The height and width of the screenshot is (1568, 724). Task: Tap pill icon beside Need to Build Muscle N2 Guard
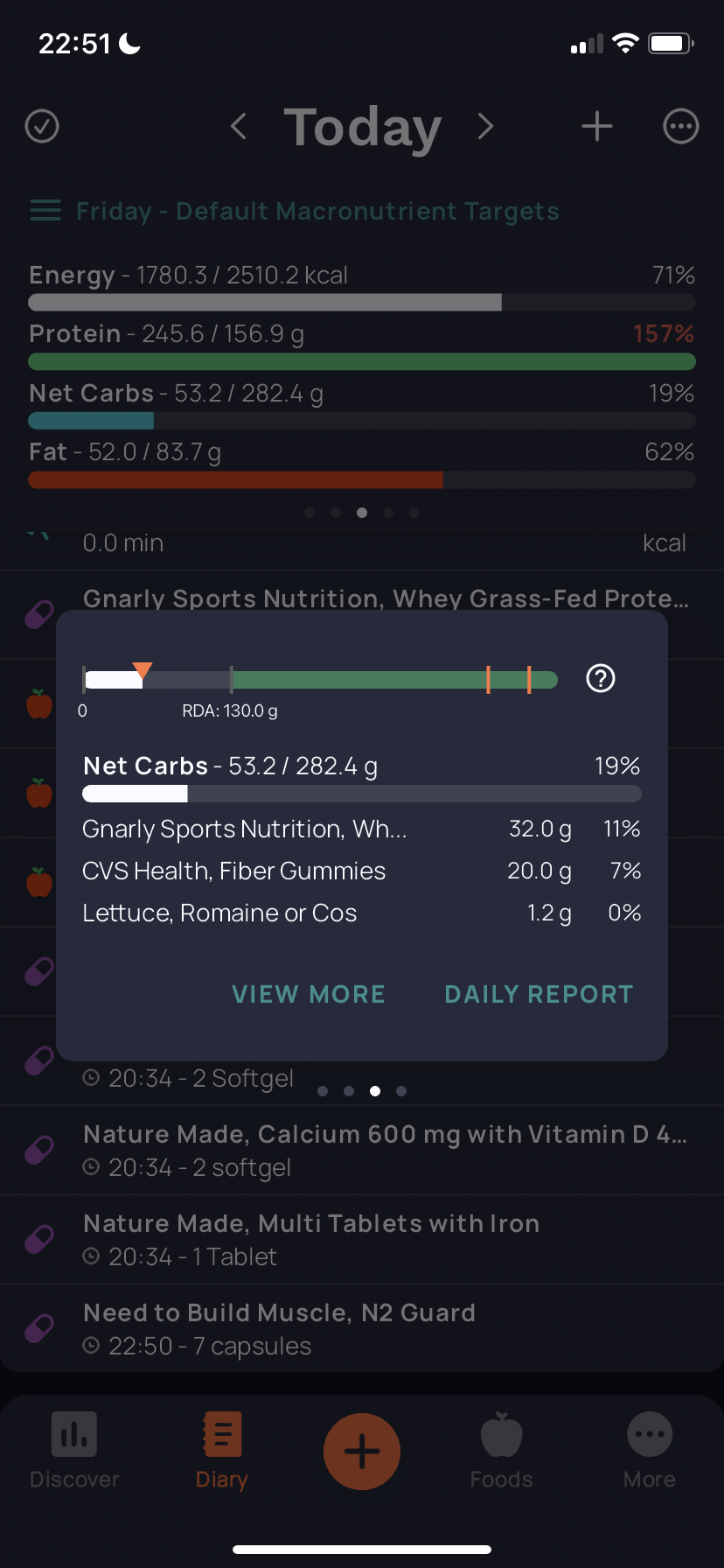click(39, 1328)
